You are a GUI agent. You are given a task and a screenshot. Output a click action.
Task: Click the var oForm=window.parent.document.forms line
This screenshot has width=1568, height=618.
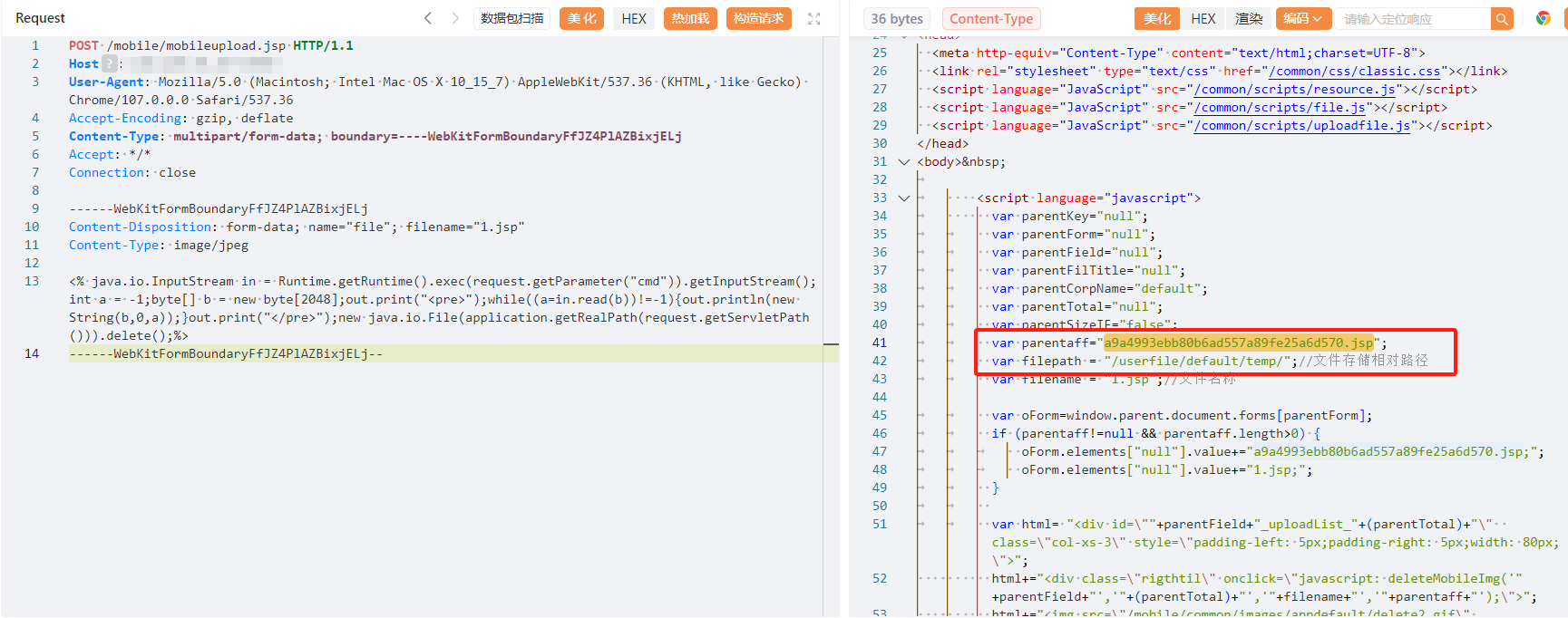[x=1182, y=415]
